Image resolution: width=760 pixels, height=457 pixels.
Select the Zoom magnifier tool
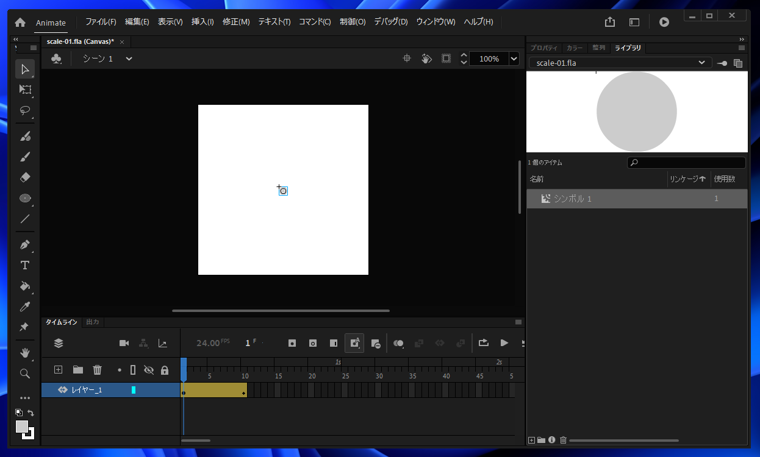(25, 374)
